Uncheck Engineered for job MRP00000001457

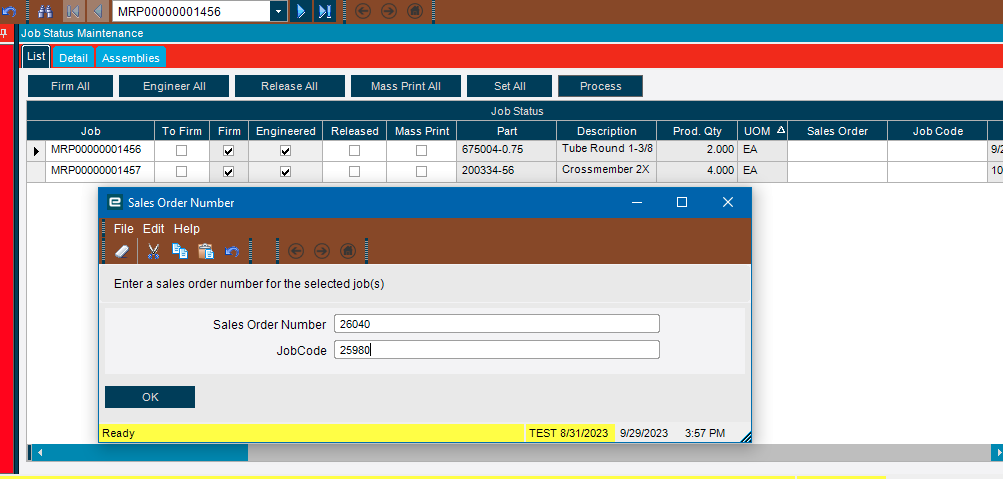286,171
